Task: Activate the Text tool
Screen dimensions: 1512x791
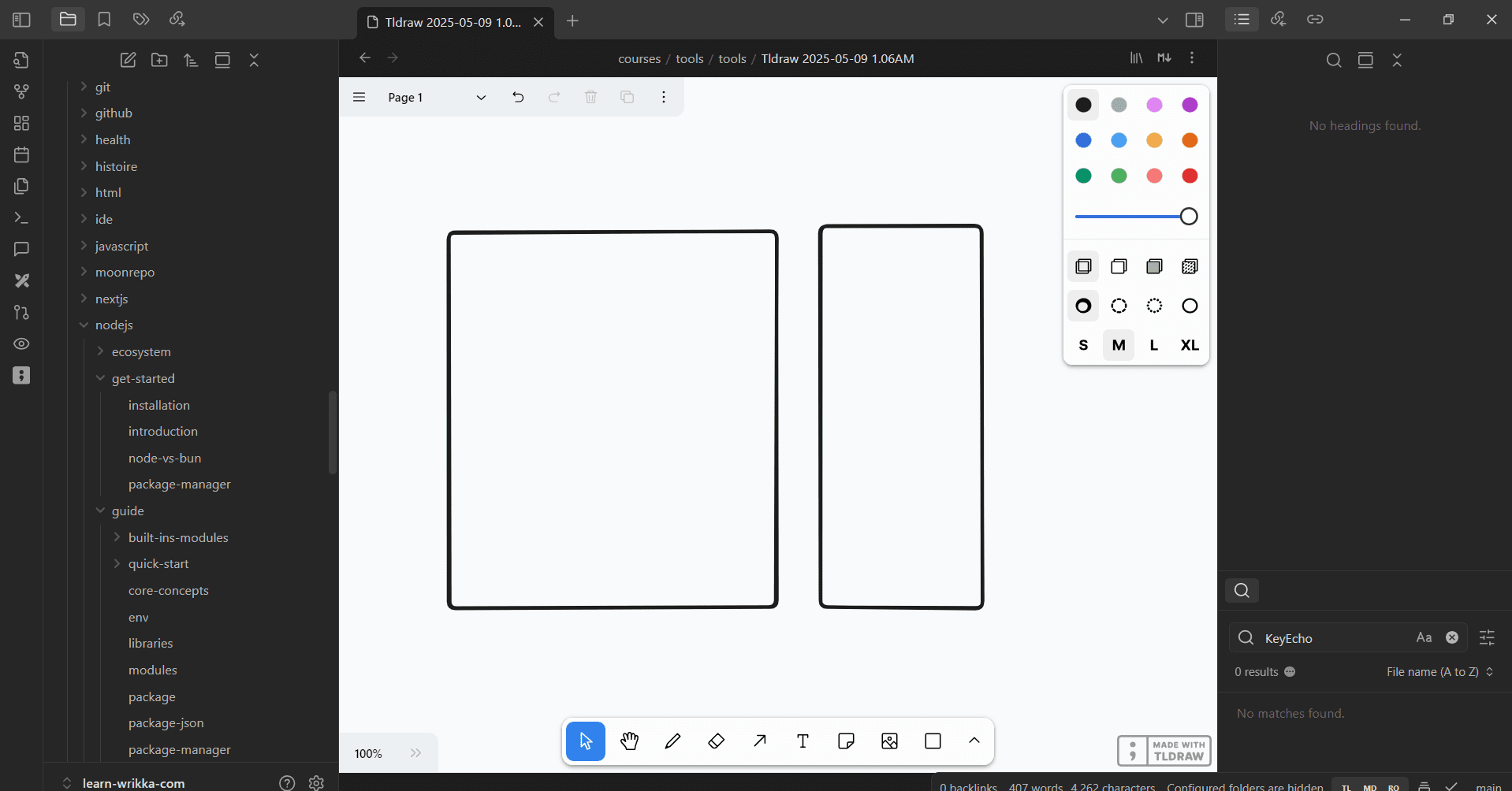Action: pyautogui.click(x=803, y=741)
